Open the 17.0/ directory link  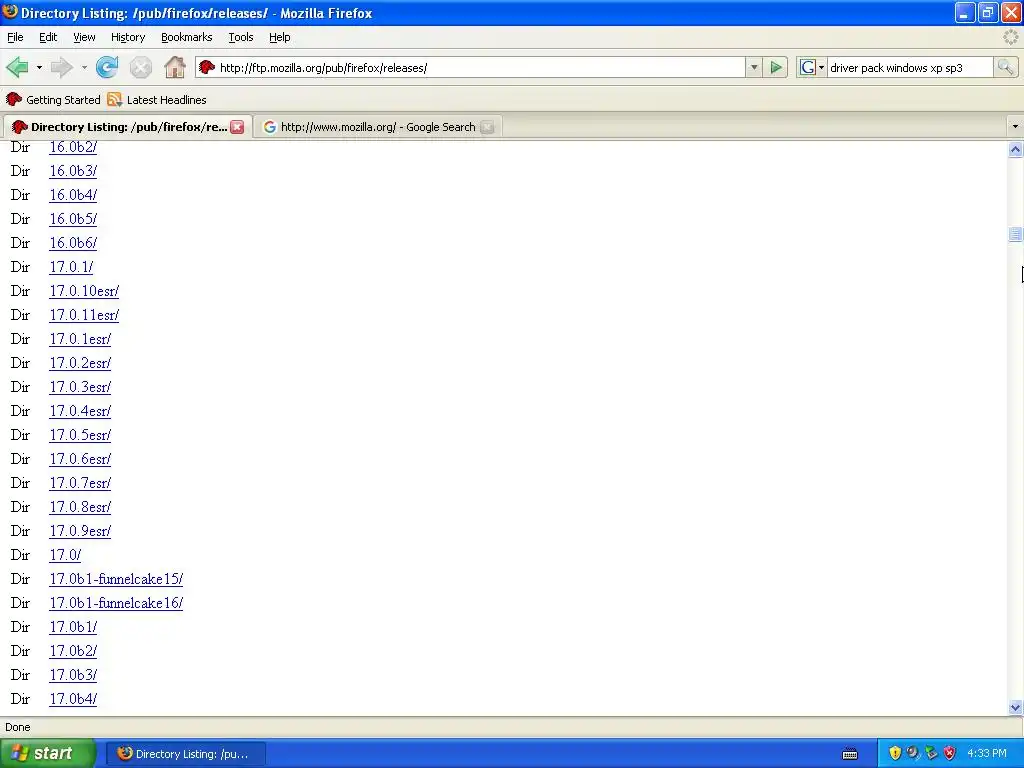click(65, 555)
